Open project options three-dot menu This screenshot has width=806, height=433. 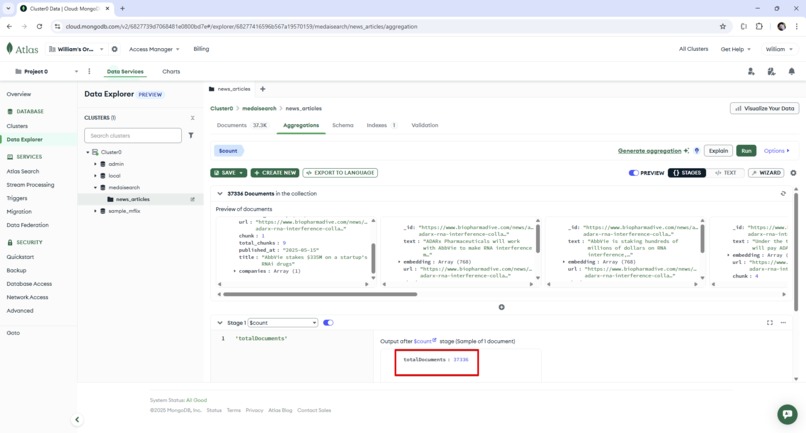[x=89, y=71]
